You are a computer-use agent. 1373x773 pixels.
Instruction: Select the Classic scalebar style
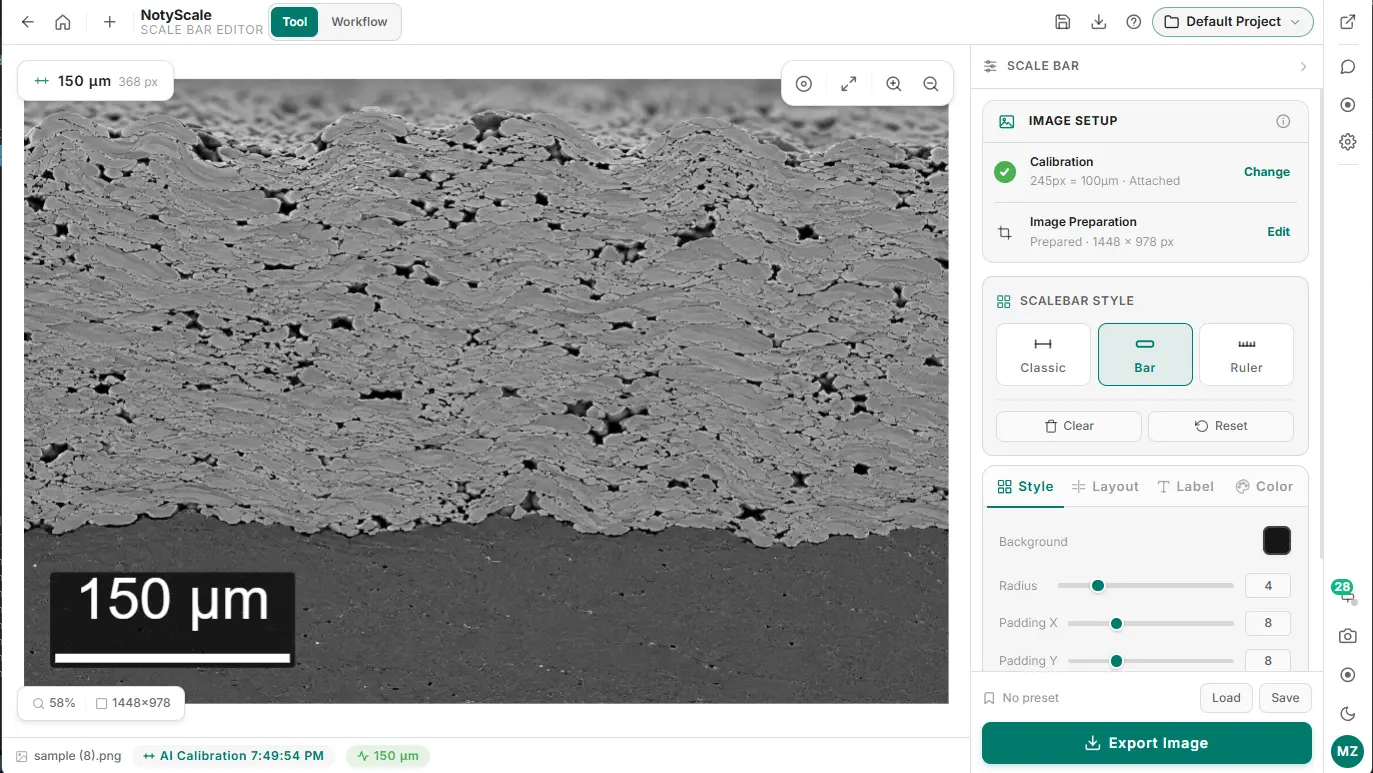[x=1043, y=354]
